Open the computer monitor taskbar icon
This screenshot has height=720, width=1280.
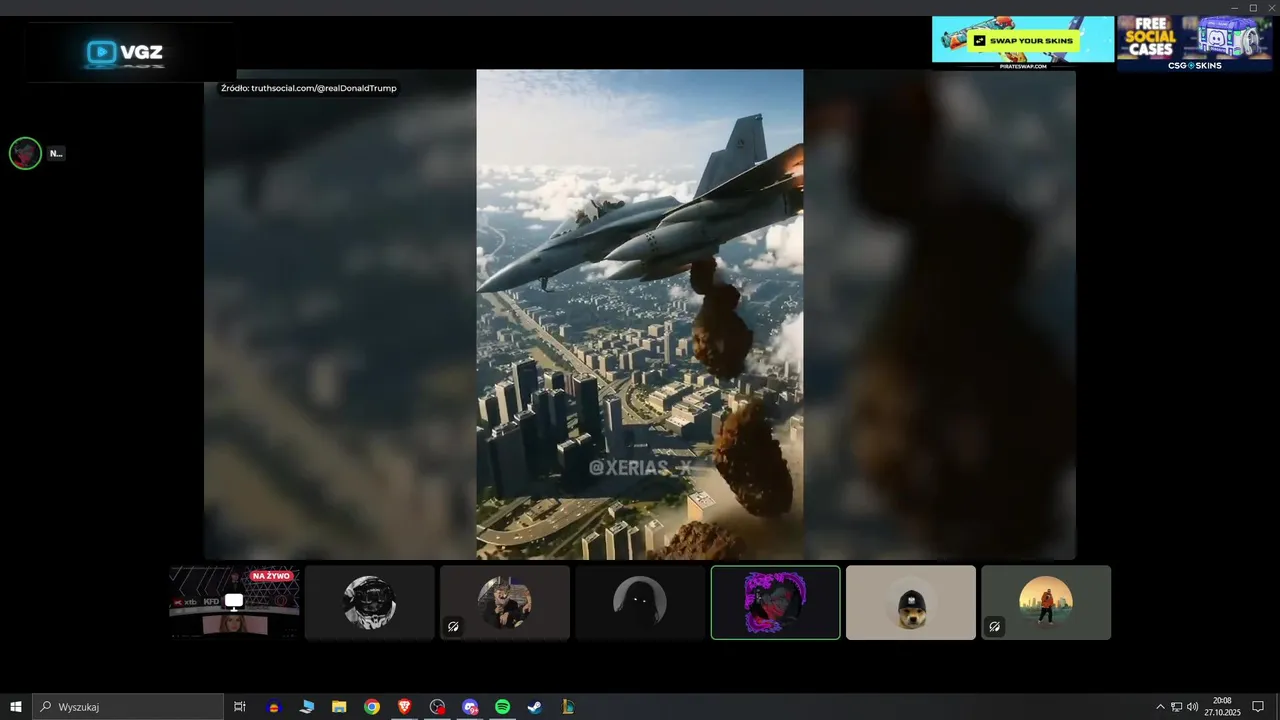pos(307,707)
